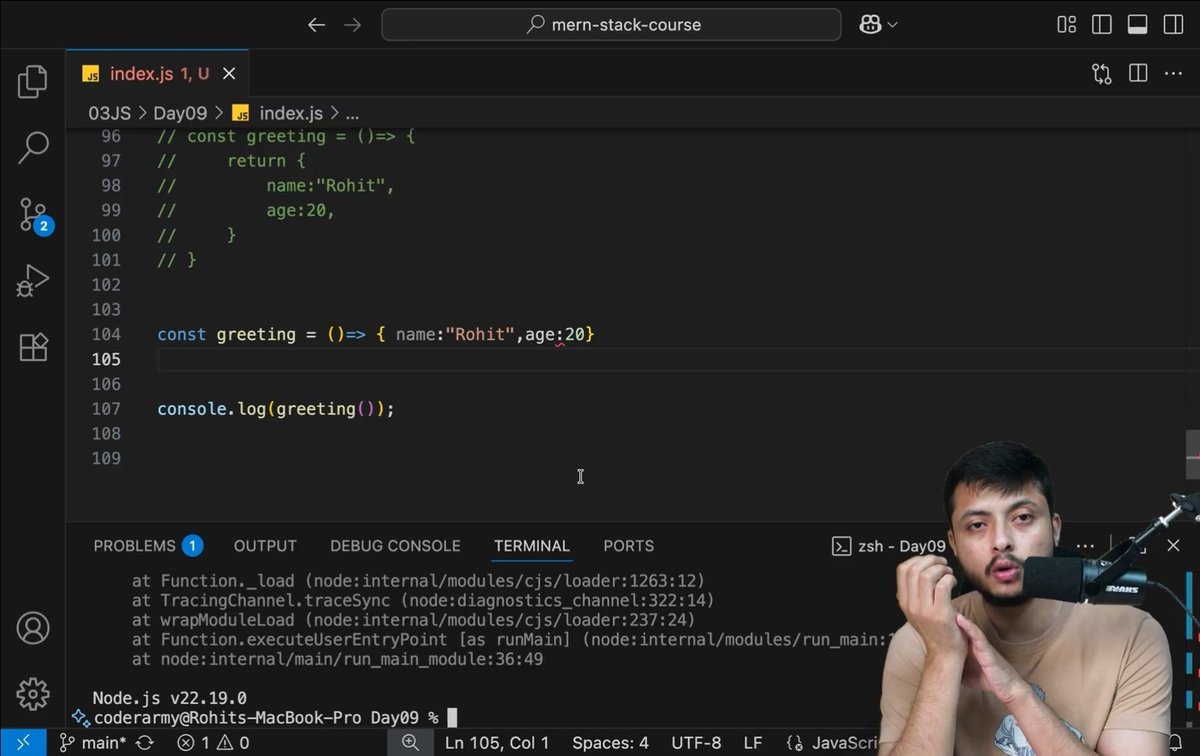
Task: Close the bottom panel
Action: [1173, 546]
